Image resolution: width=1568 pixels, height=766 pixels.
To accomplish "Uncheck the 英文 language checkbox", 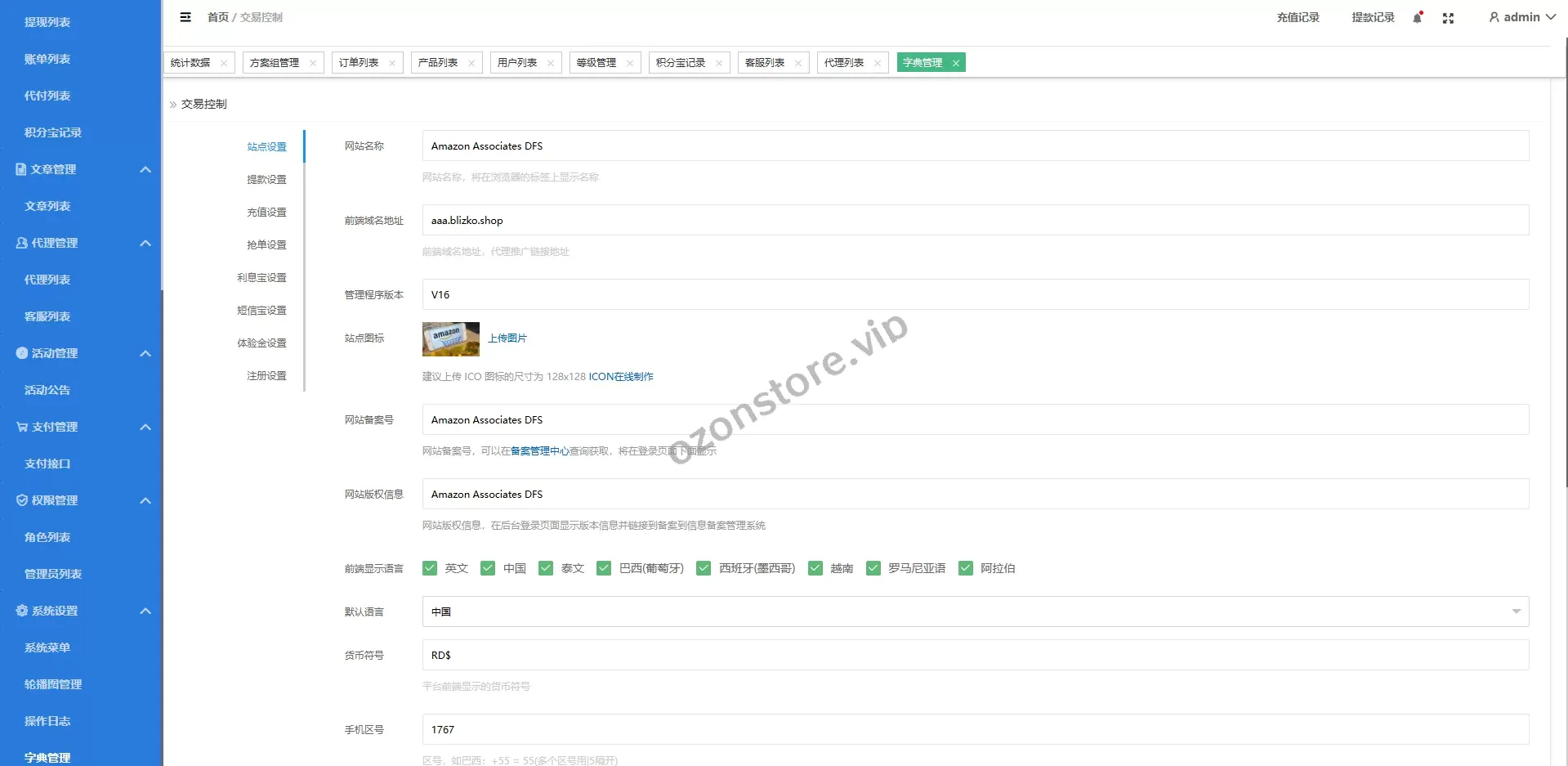I will click(430, 568).
